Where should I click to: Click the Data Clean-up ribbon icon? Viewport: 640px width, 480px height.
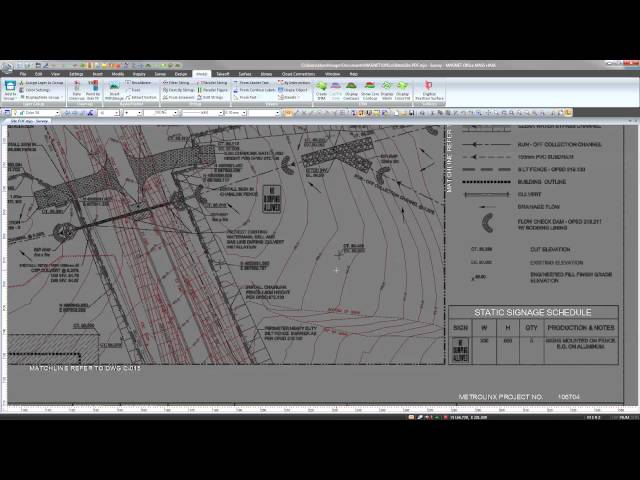click(x=76, y=90)
